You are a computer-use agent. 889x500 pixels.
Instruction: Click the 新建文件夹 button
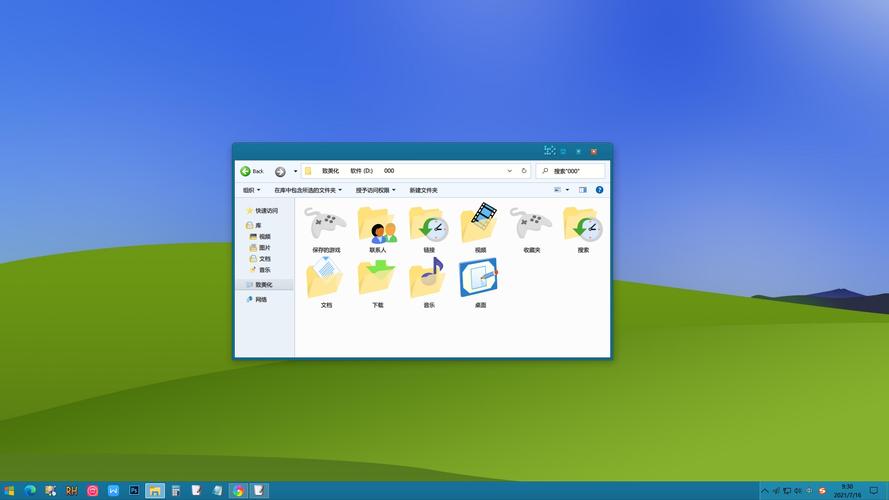pyautogui.click(x=424, y=190)
